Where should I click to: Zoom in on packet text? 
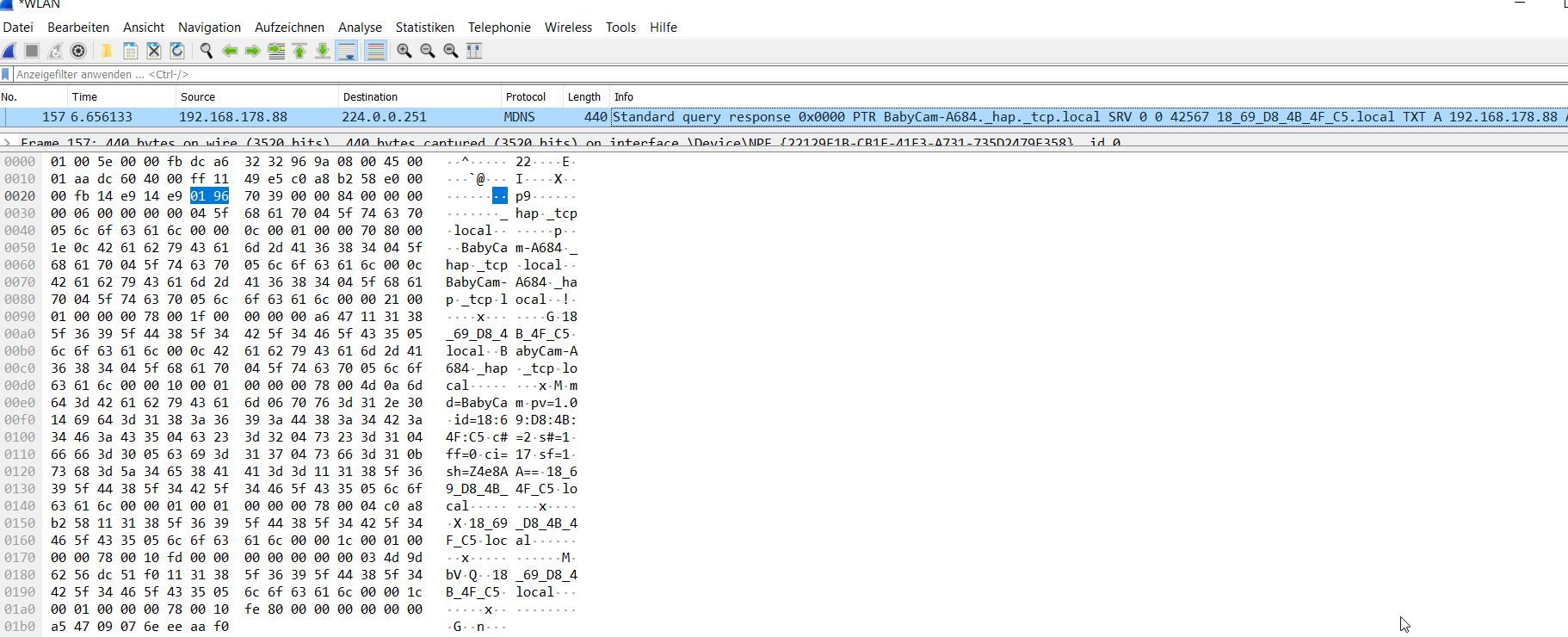click(404, 51)
